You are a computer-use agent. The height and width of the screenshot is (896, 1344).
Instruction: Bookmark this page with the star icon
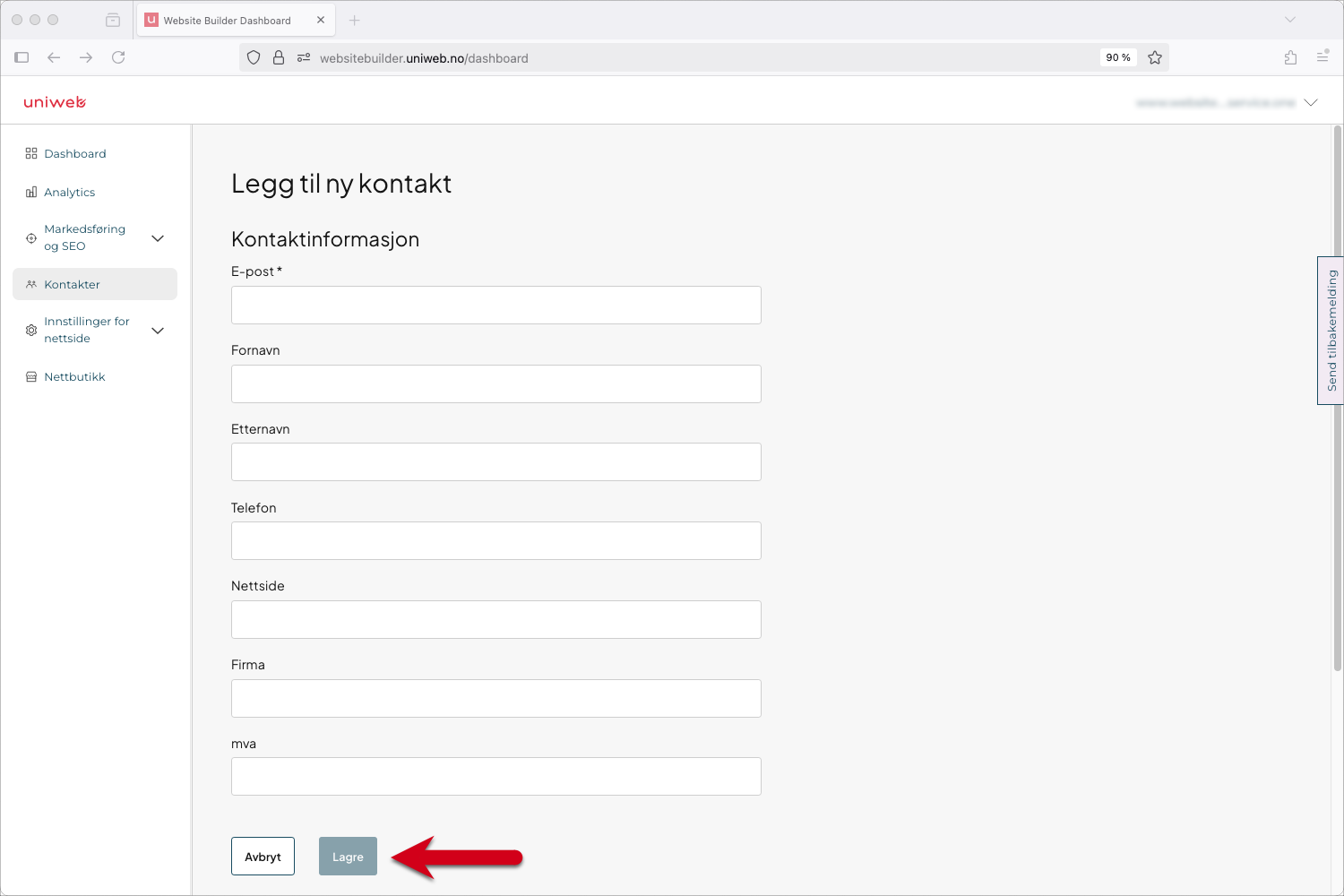point(1155,57)
